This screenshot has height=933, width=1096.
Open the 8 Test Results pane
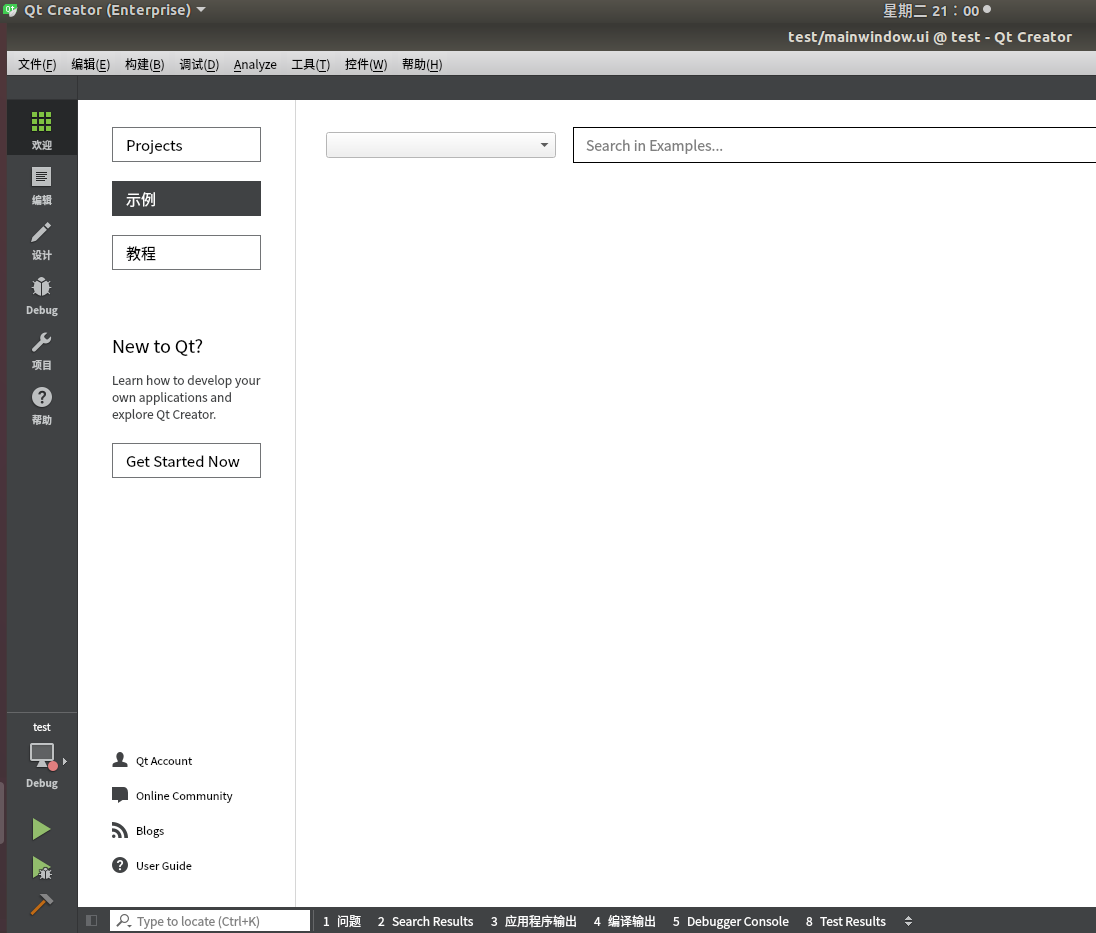[845, 921]
